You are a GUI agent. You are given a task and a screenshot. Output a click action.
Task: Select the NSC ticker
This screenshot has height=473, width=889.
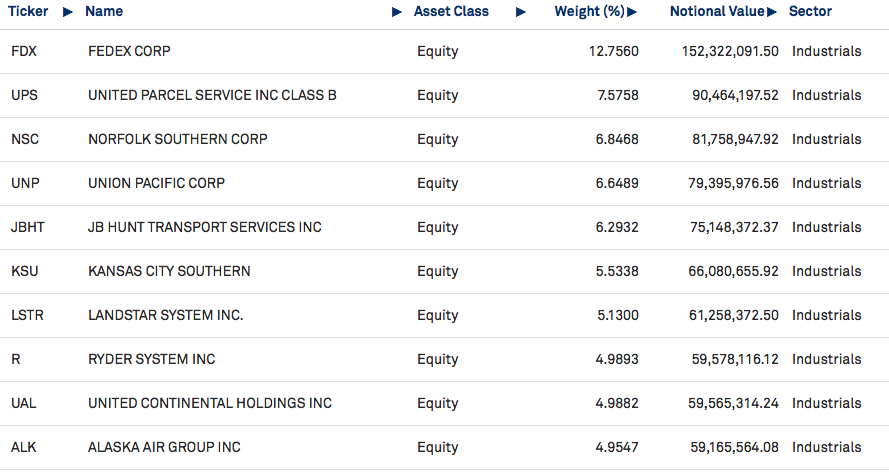coord(25,140)
